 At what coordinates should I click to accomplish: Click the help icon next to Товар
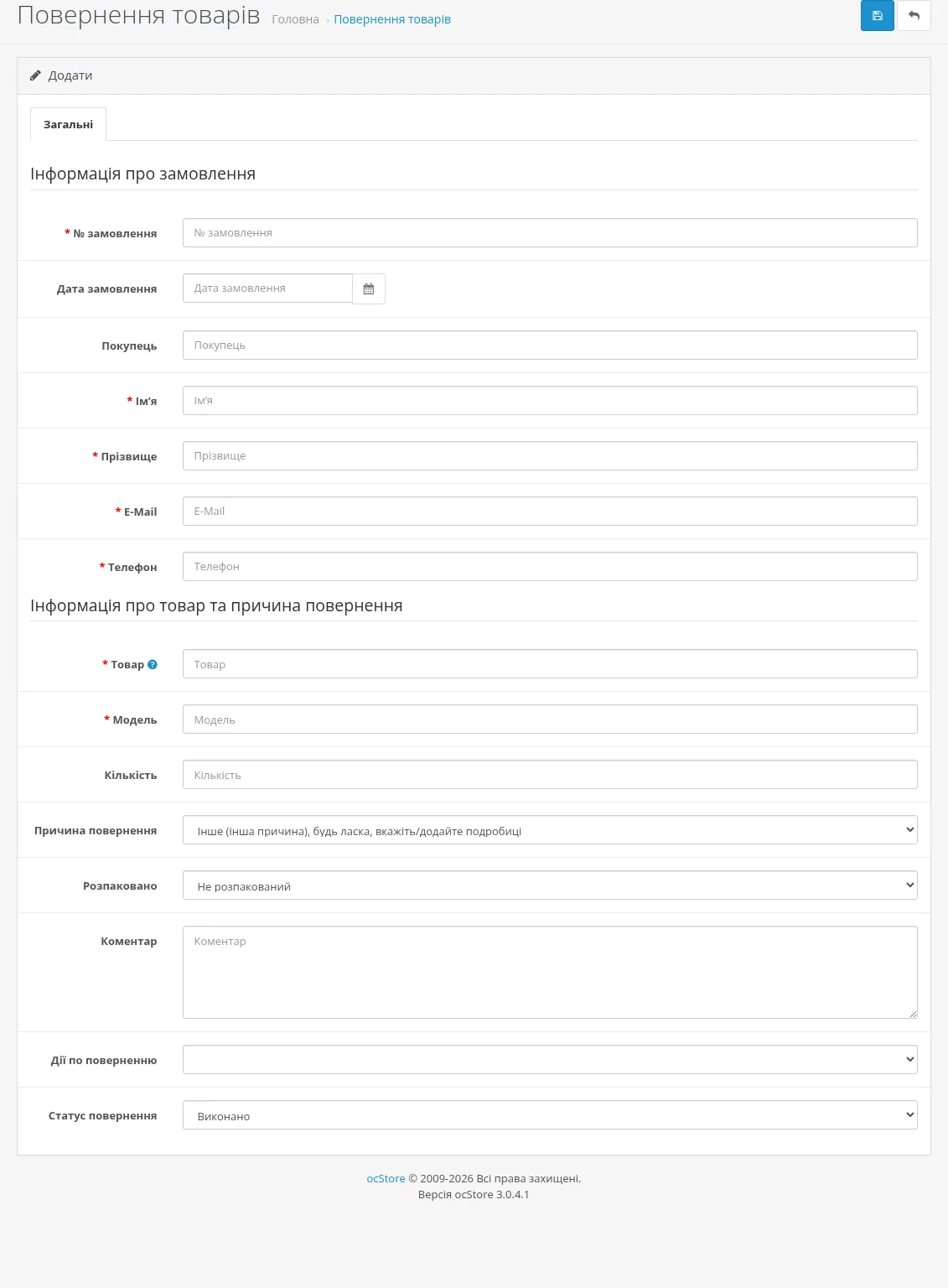[x=153, y=664]
